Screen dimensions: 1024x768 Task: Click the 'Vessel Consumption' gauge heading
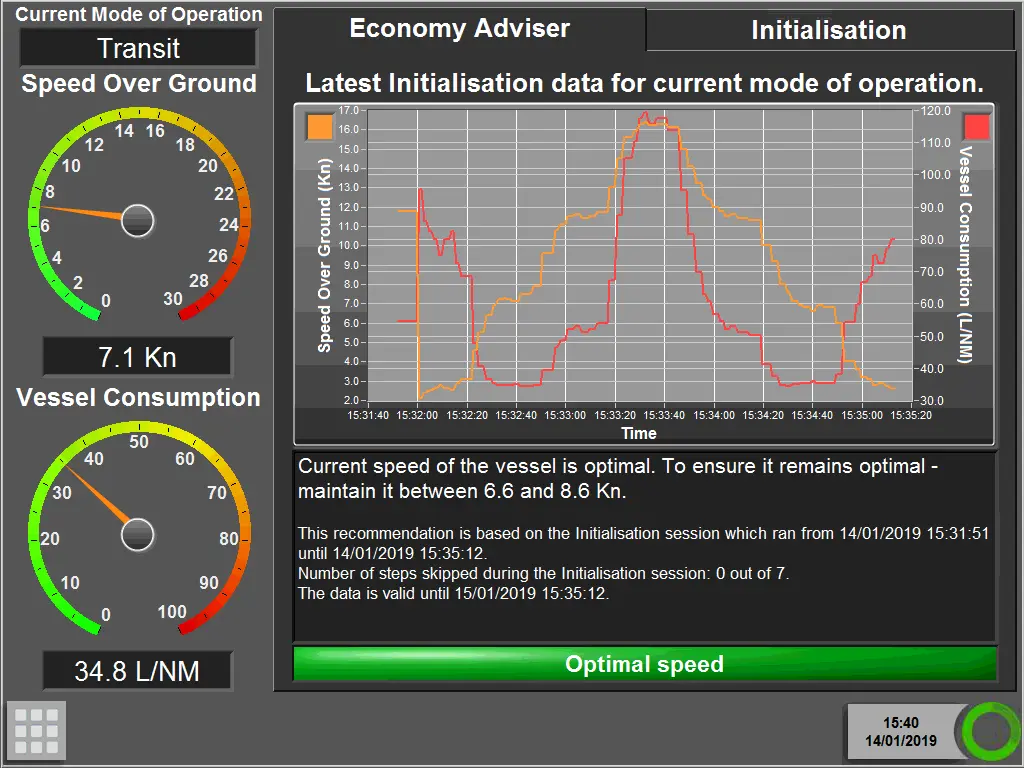[x=138, y=398]
